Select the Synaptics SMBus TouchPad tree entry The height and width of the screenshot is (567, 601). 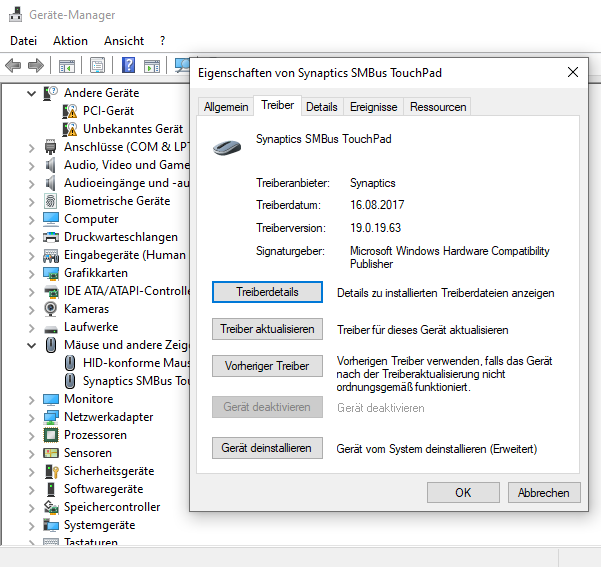coord(136,381)
